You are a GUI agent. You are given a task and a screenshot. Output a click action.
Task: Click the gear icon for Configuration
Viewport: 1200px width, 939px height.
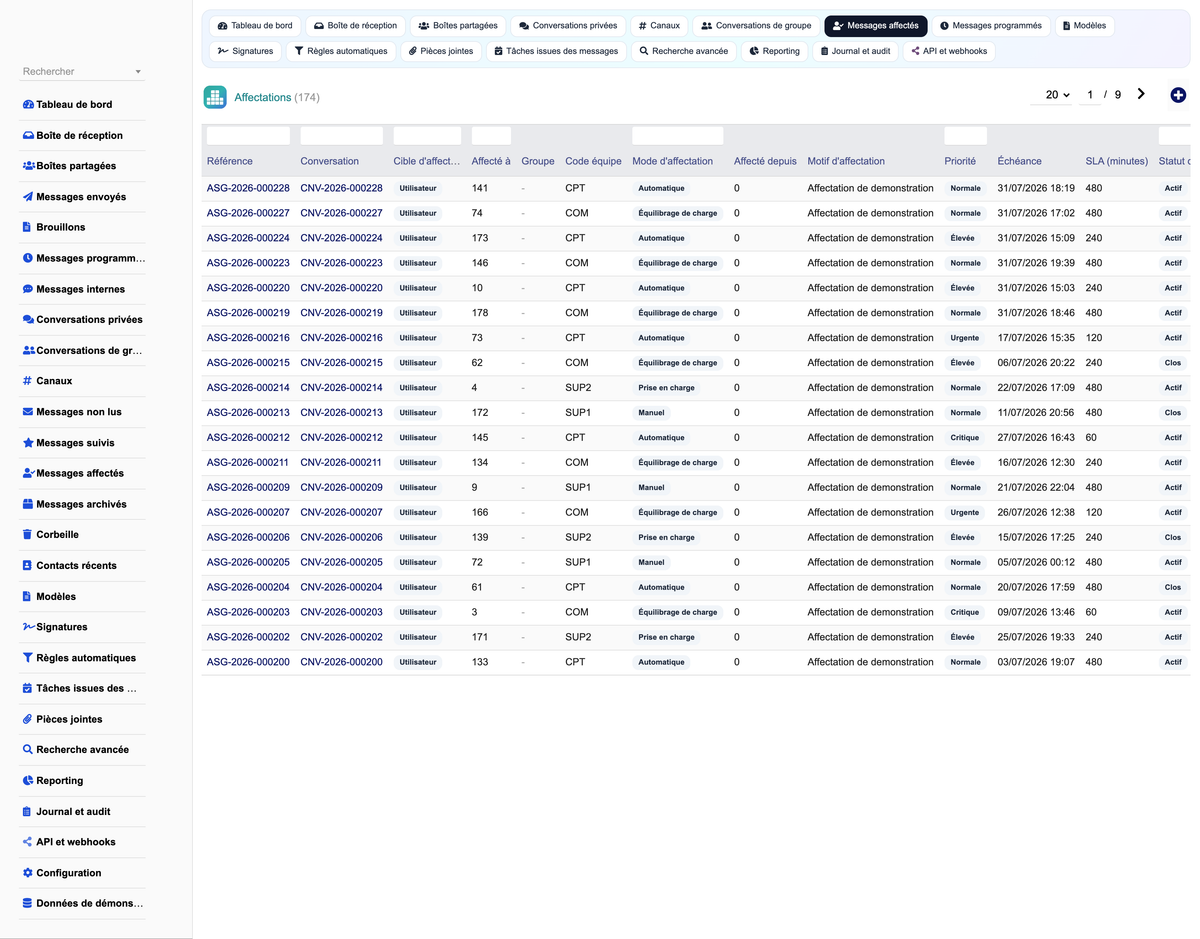click(x=28, y=873)
